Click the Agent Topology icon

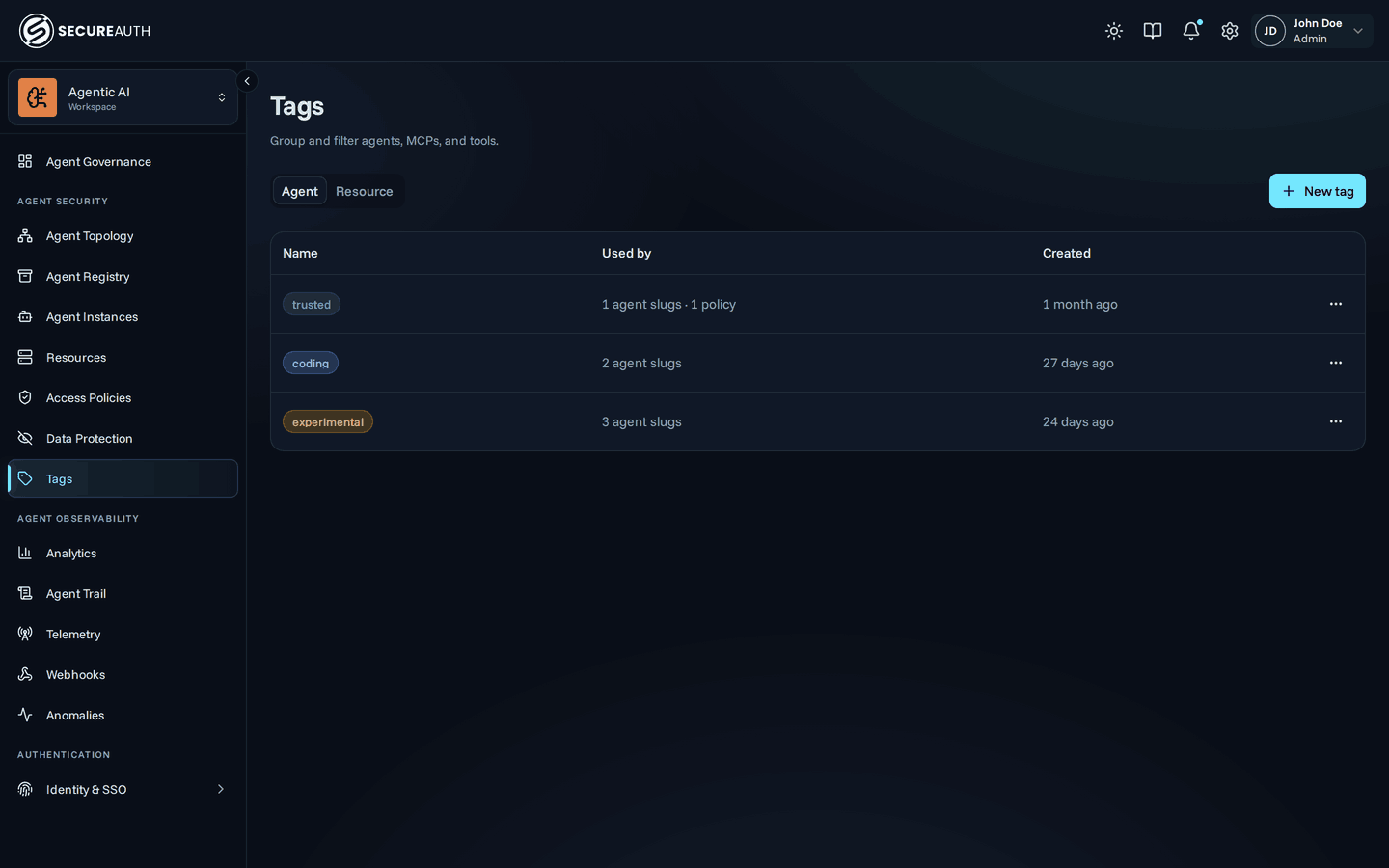pos(25,235)
